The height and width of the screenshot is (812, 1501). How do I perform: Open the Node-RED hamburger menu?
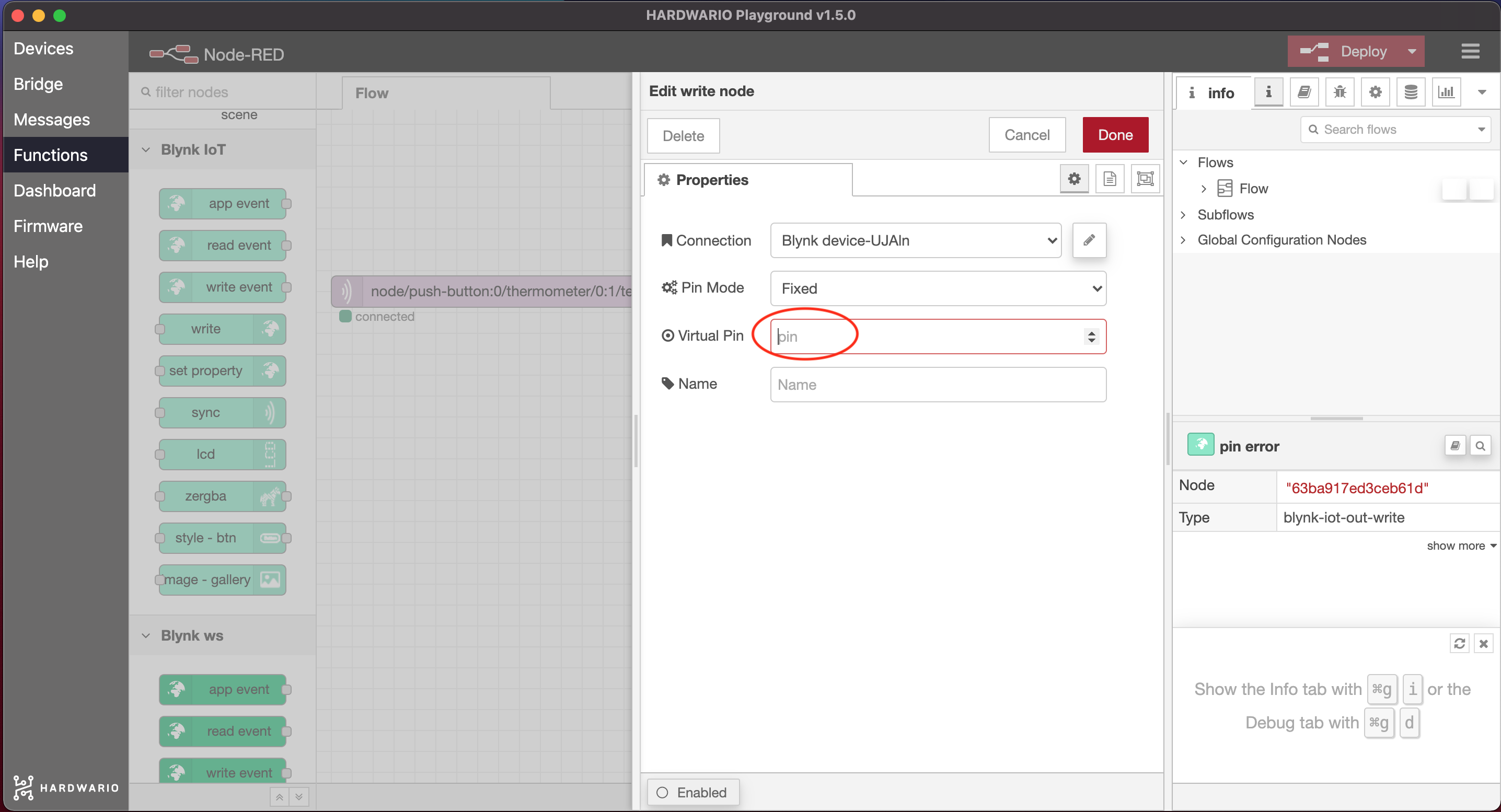(x=1470, y=51)
